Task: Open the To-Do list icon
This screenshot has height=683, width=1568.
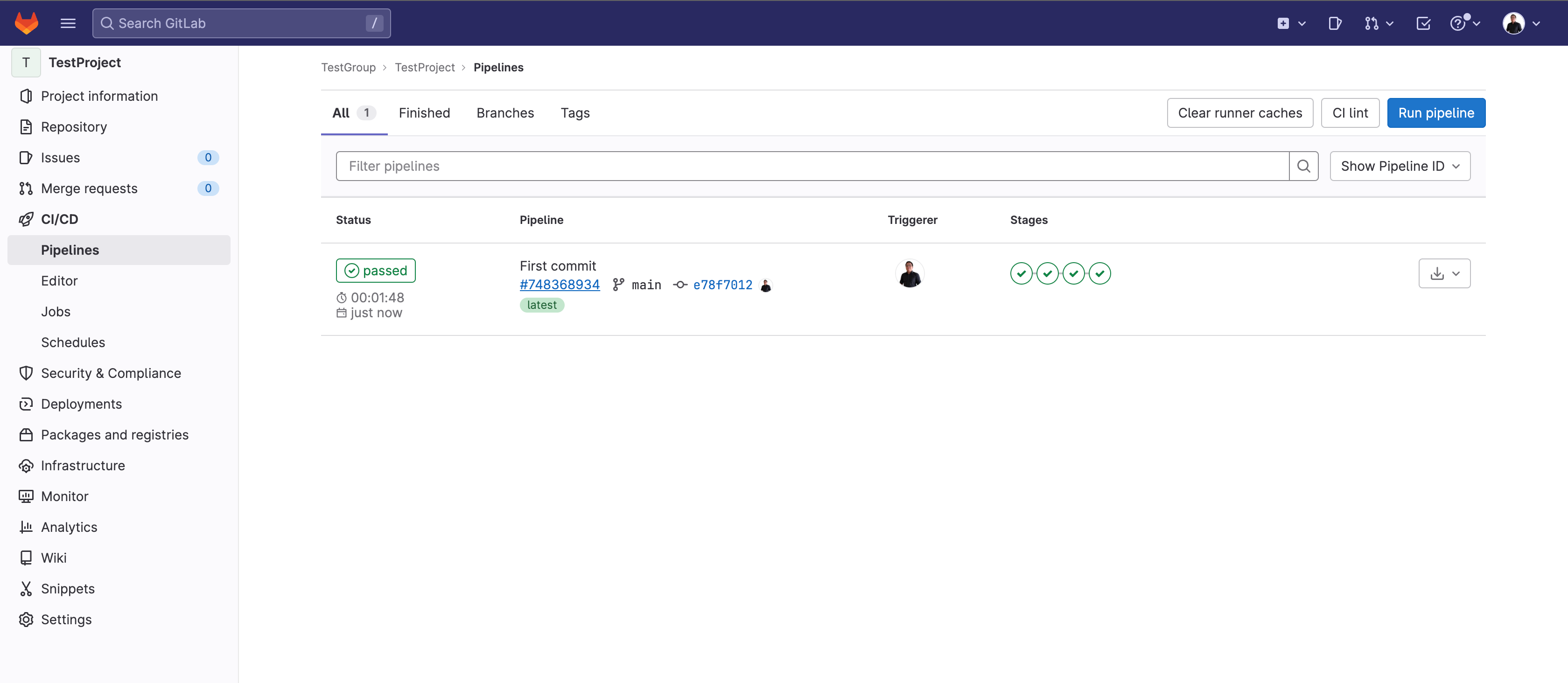Action: [x=1423, y=23]
